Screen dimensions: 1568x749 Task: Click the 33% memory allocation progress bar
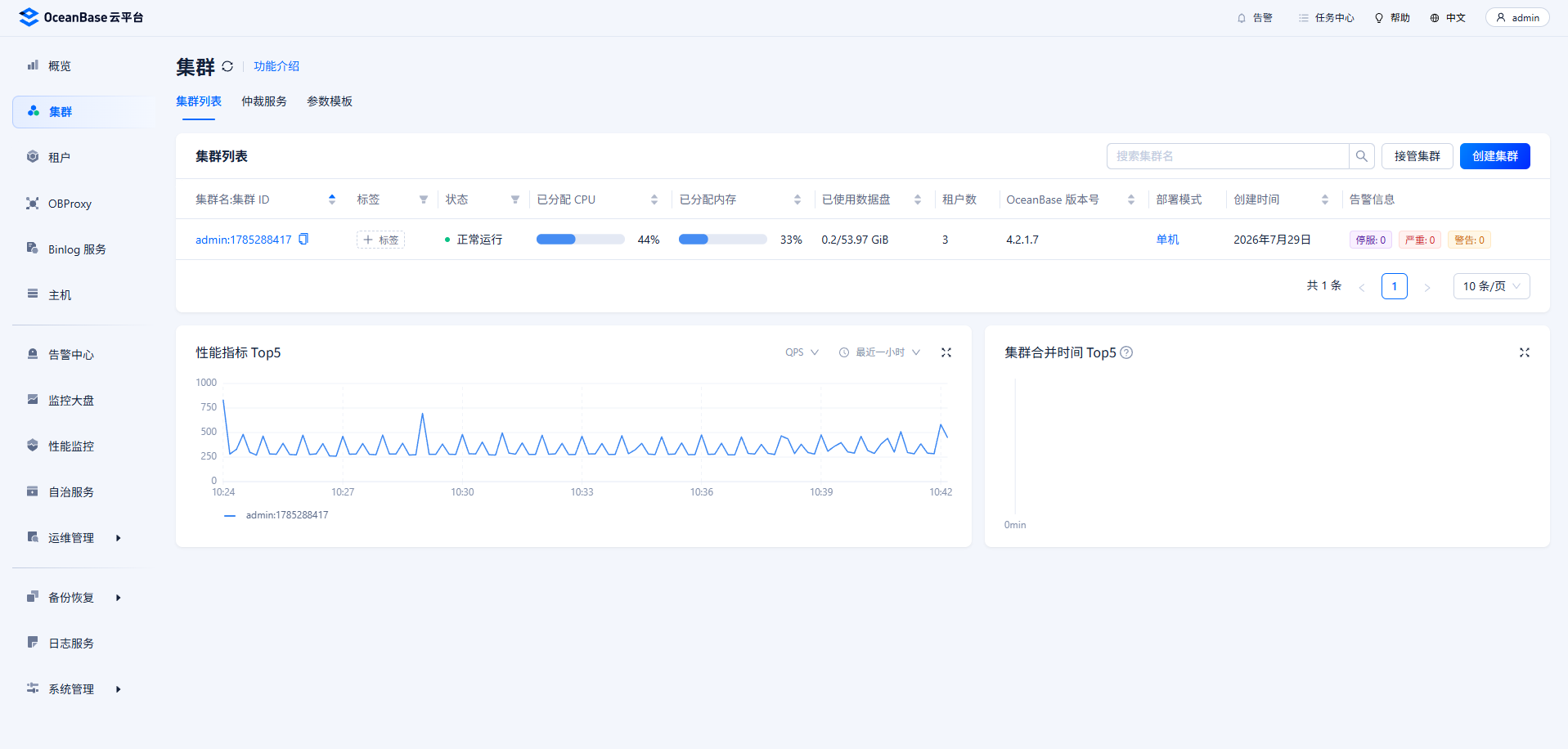pos(723,240)
